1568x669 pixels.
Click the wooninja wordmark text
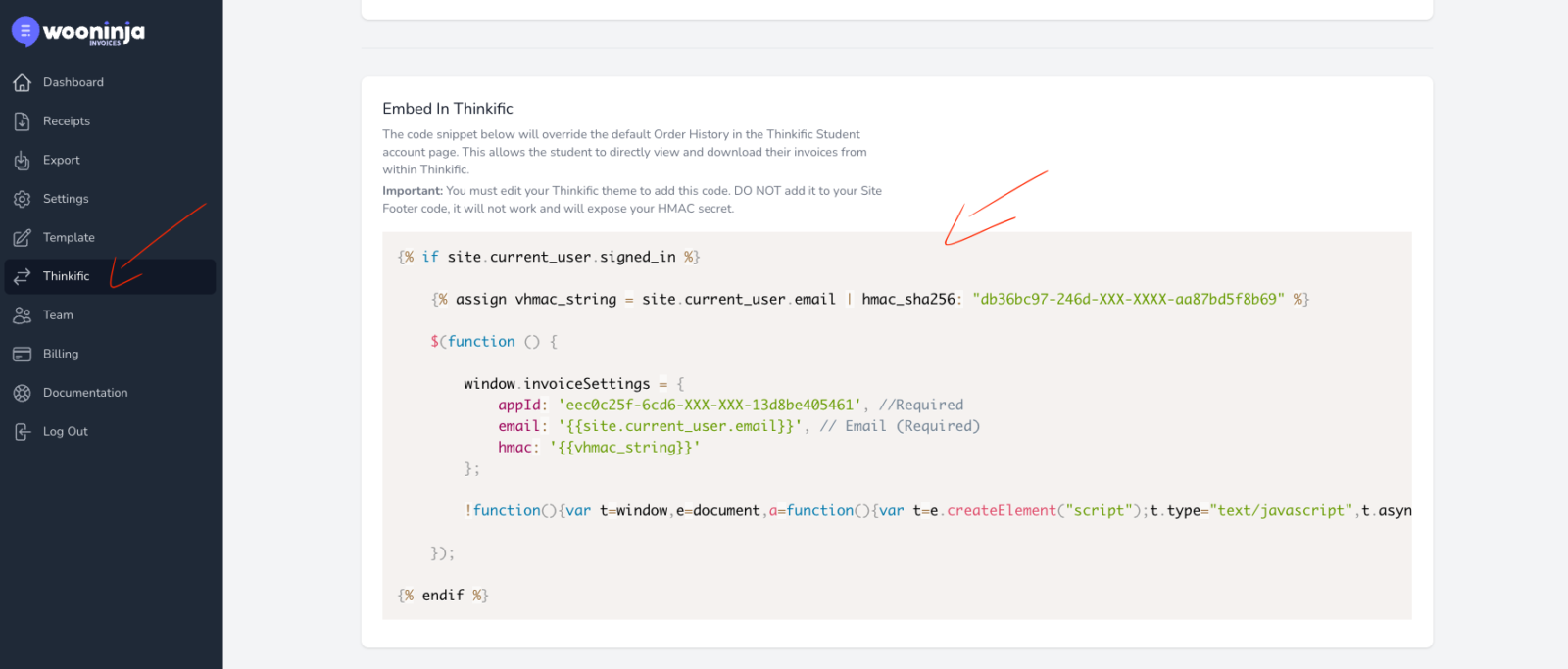[94, 32]
